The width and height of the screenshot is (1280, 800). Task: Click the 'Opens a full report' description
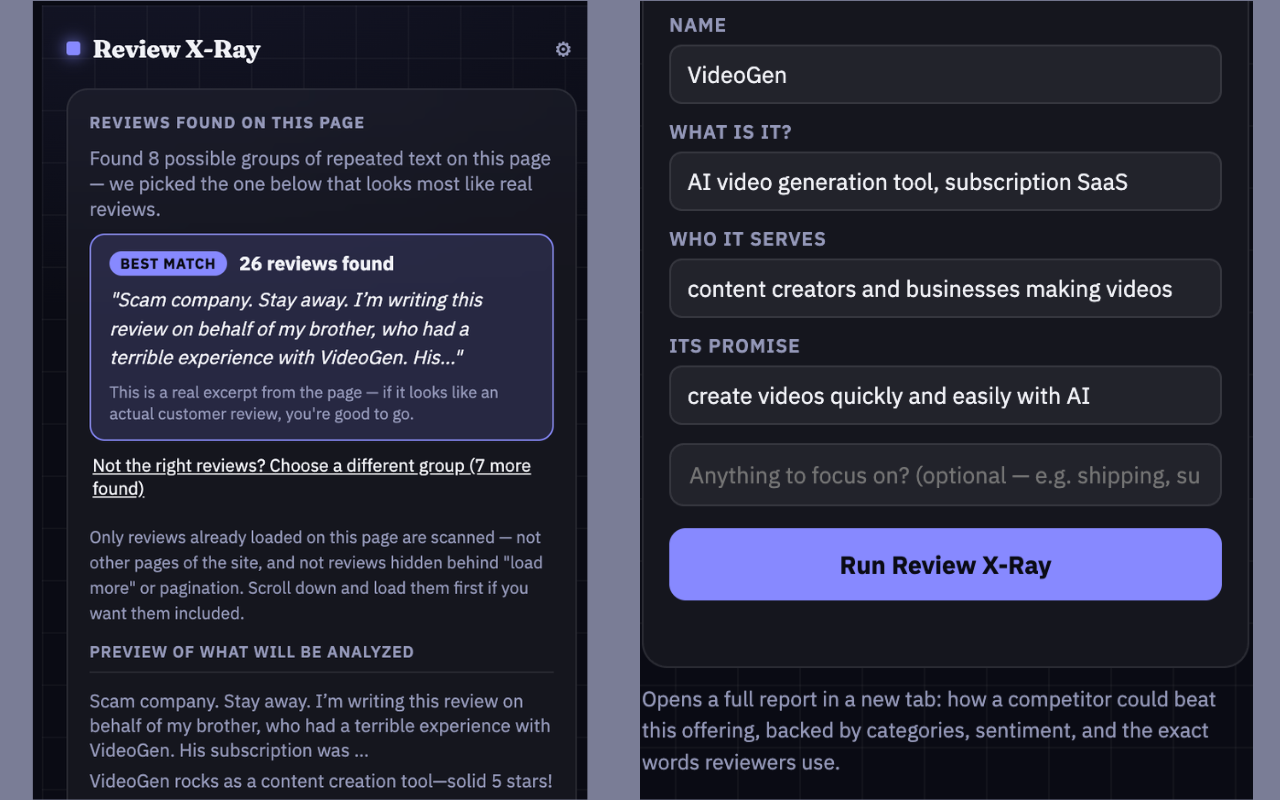pyautogui.click(x=929, y=730)
